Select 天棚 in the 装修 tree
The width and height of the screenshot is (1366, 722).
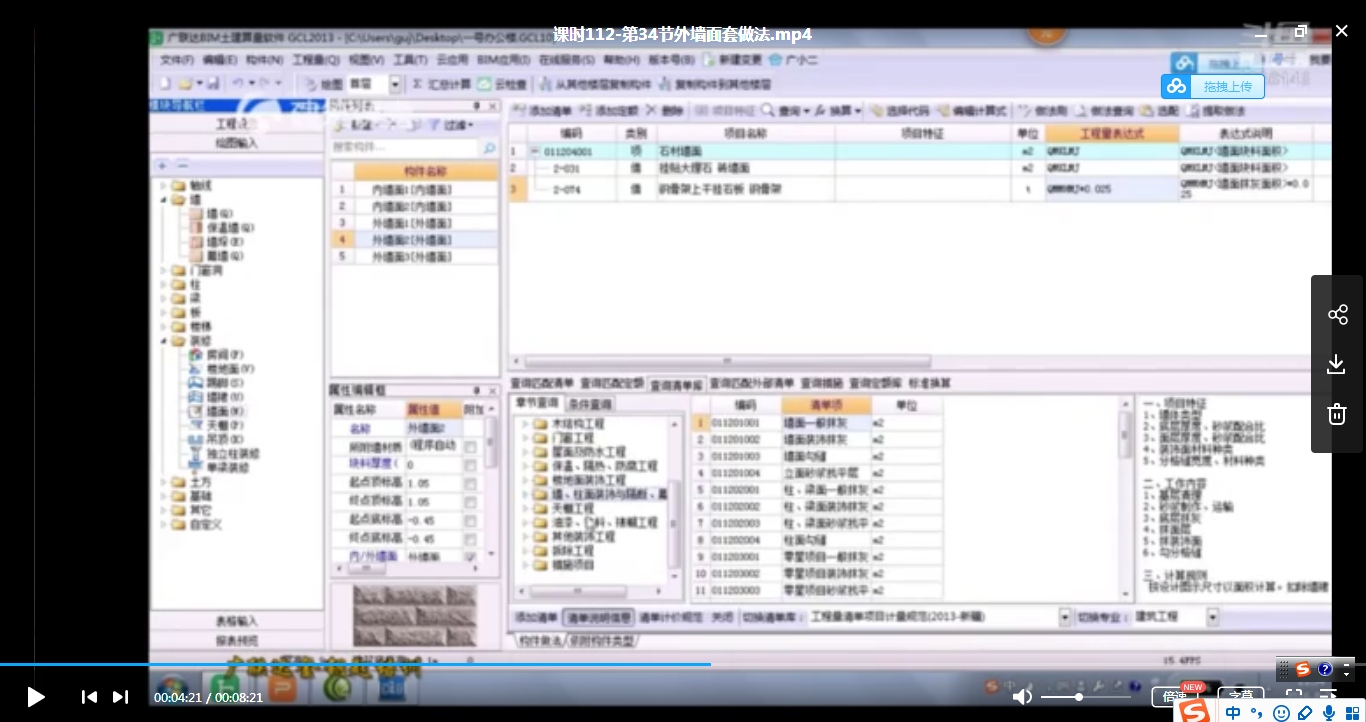click(x=218, y=425)
